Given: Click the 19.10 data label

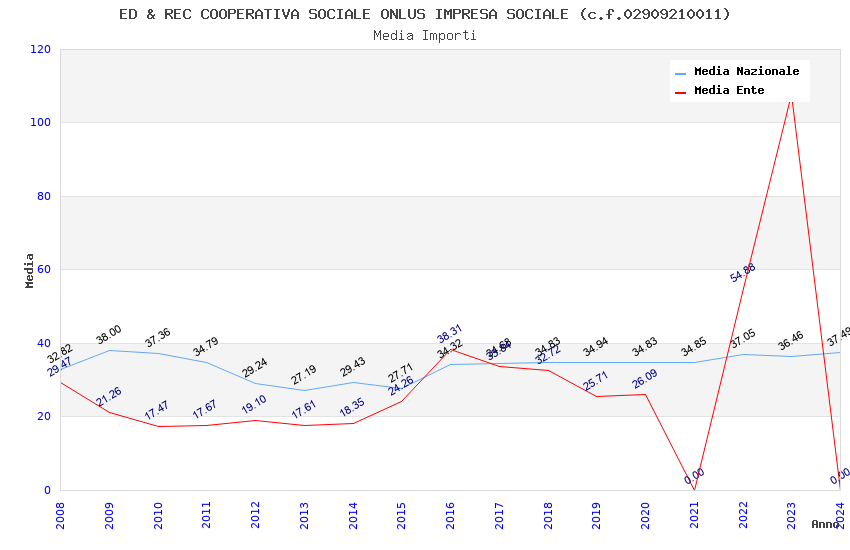Looking at the screenshot, I should click(254, 404).
